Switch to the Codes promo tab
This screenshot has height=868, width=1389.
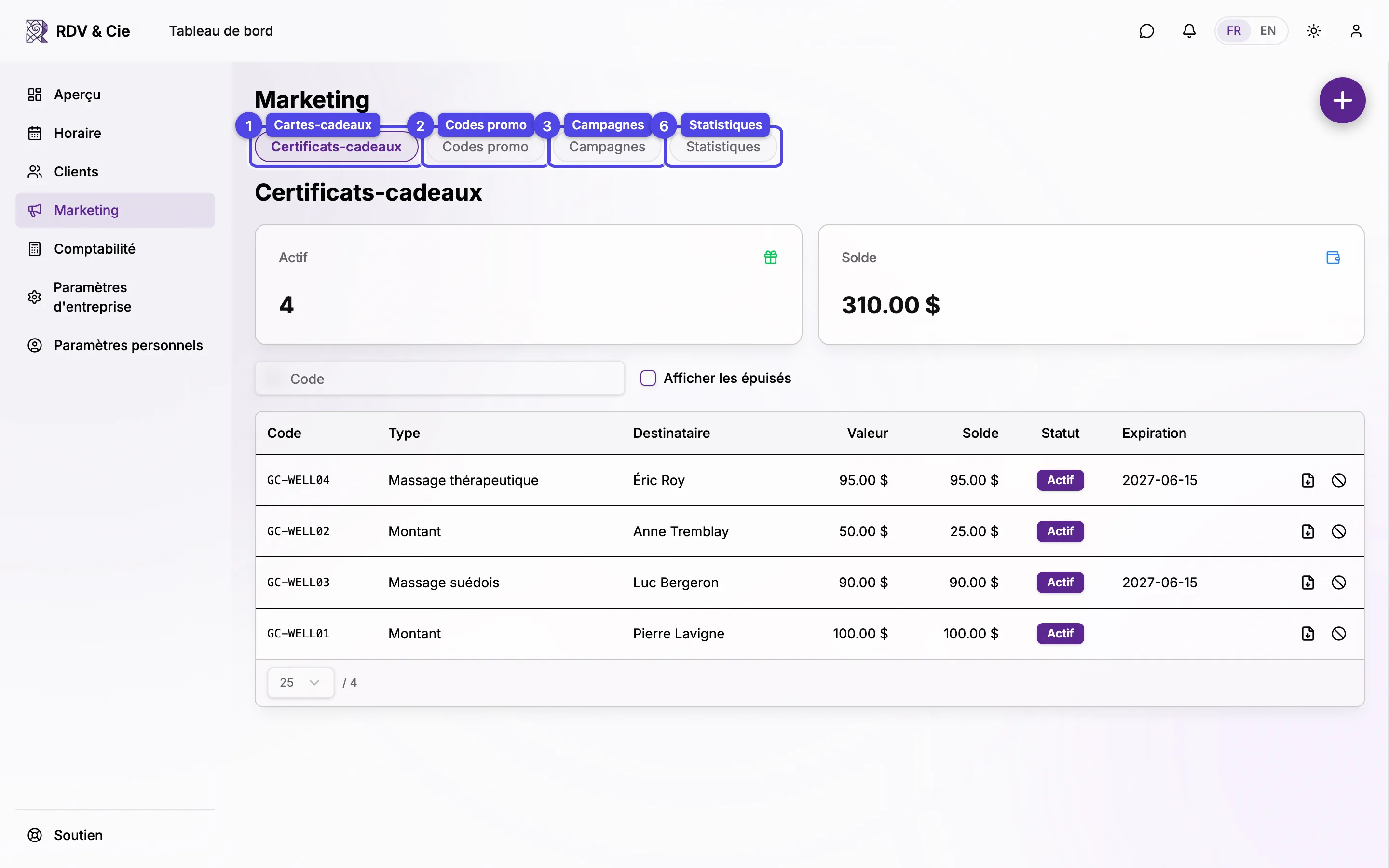pyautogui.click(x=485, y=147)
